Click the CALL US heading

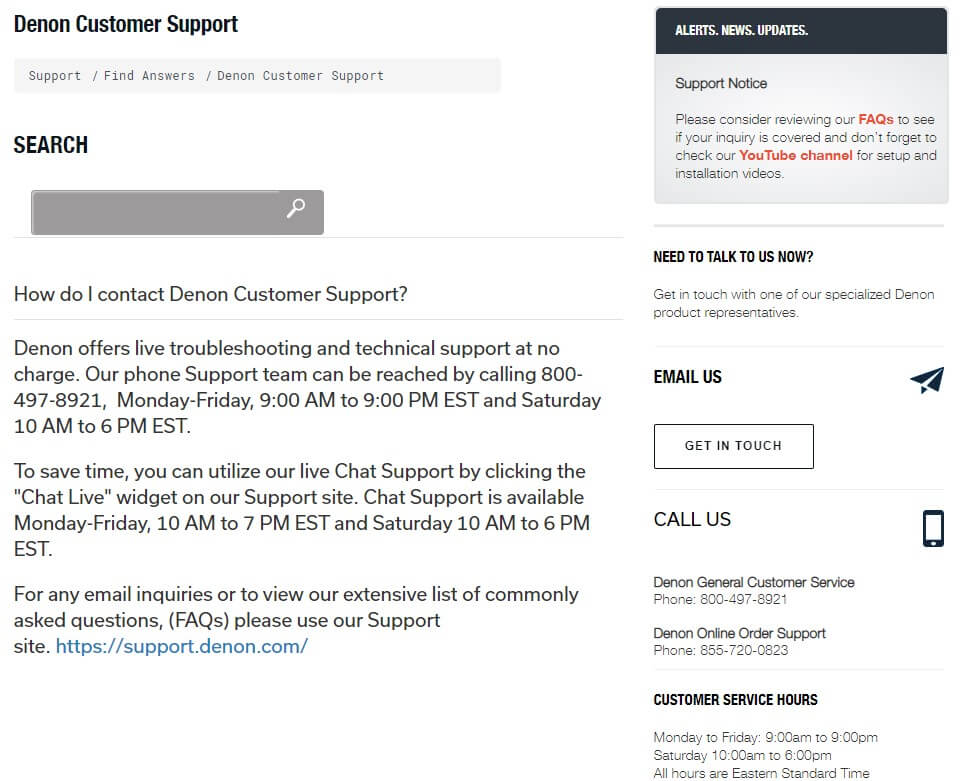692,519
